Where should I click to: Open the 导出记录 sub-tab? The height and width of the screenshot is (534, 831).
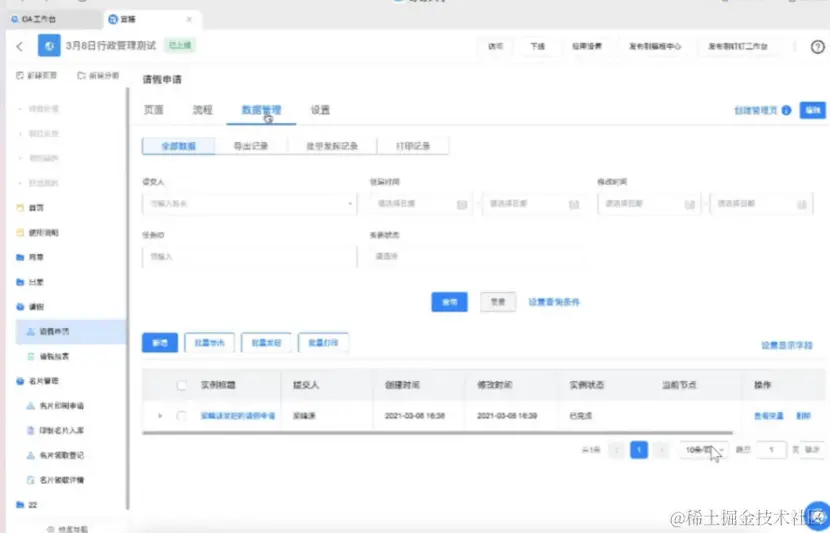pyautogui.click(x=251, y=146)
